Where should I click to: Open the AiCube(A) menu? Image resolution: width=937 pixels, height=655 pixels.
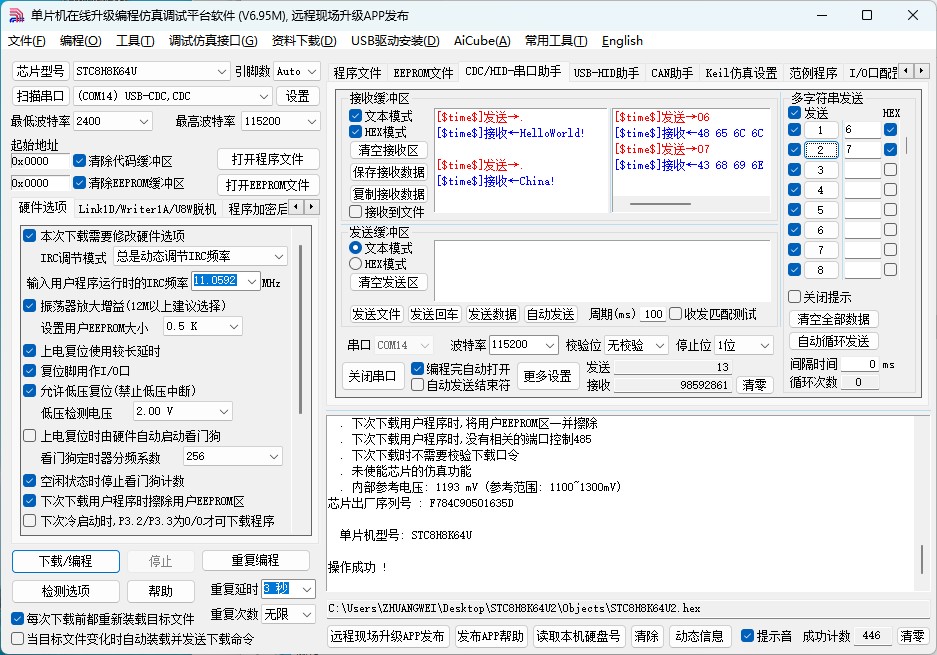482,41
